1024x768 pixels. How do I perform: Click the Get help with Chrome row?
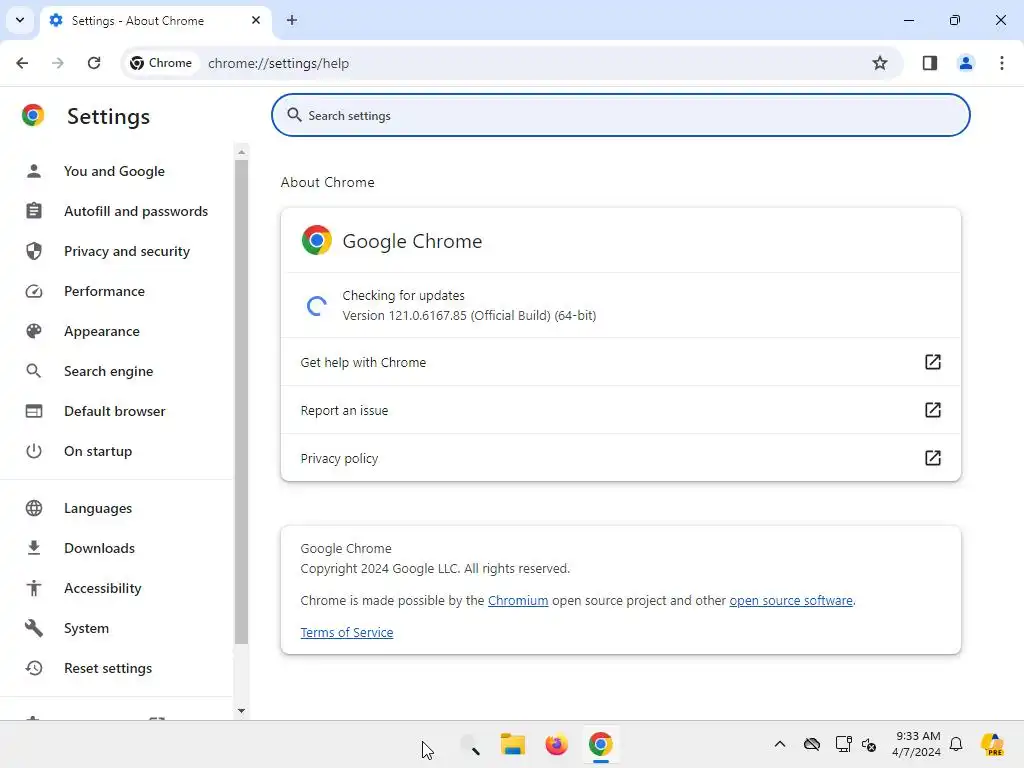[620, 362]
